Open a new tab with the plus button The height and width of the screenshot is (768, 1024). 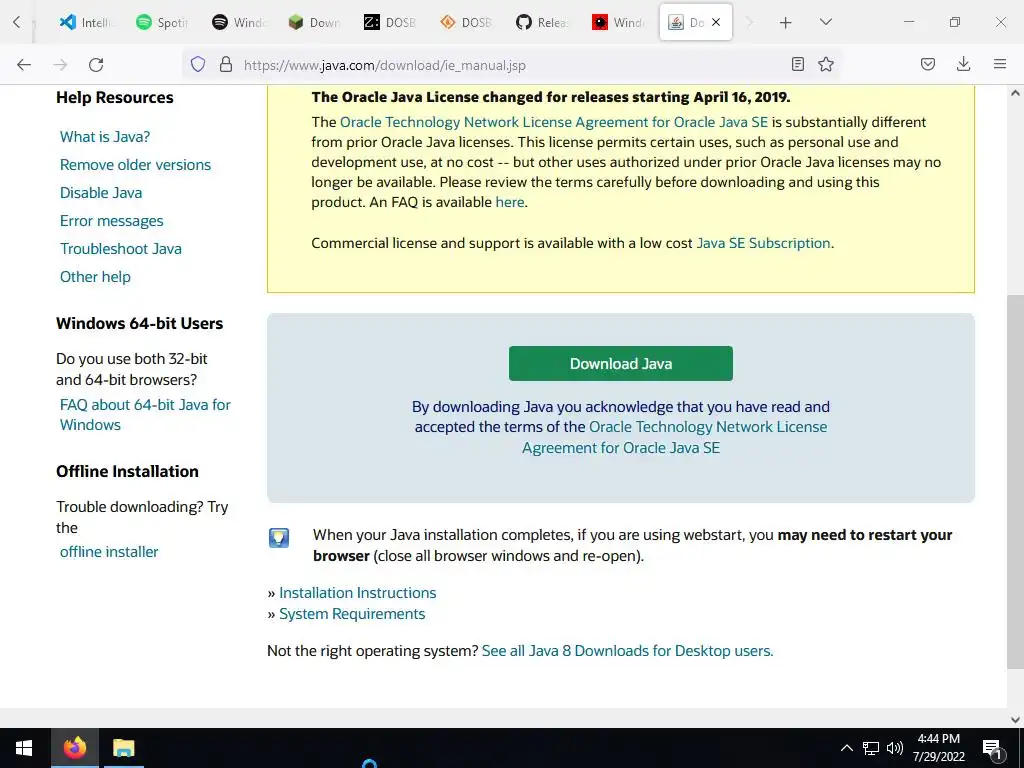coord(786,23)
